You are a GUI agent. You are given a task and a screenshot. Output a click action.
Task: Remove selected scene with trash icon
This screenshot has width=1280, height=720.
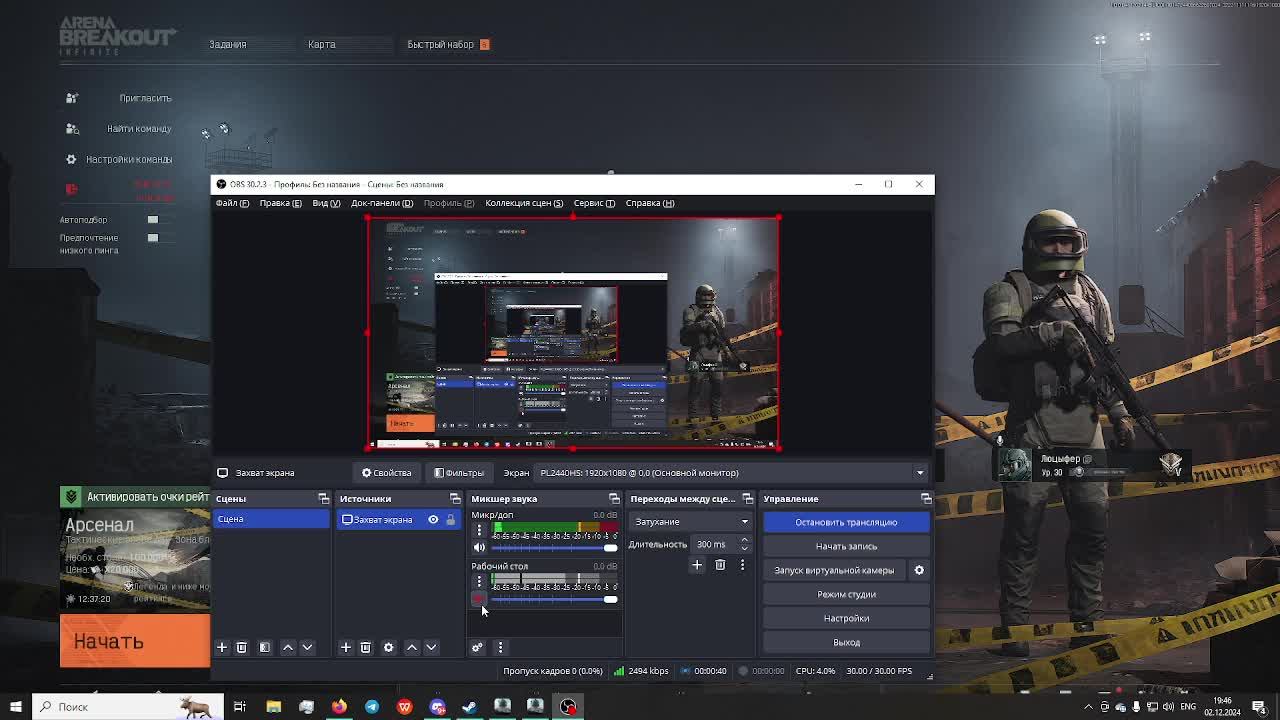coord(241,647)
